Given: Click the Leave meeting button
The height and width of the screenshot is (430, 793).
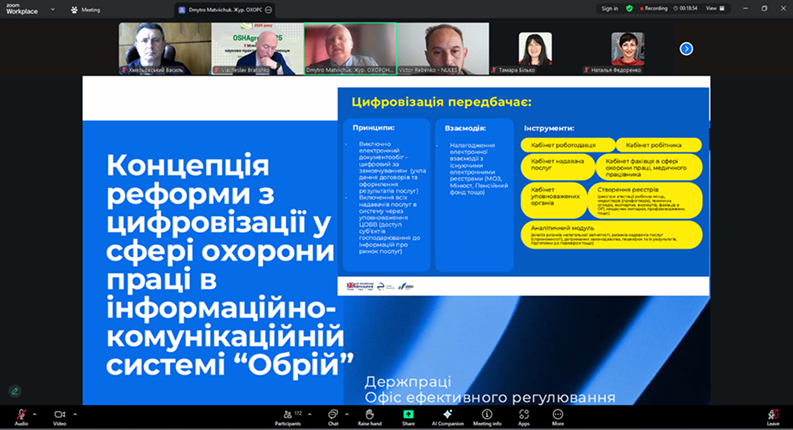Looking at the screenshot, I should point(773,417).
